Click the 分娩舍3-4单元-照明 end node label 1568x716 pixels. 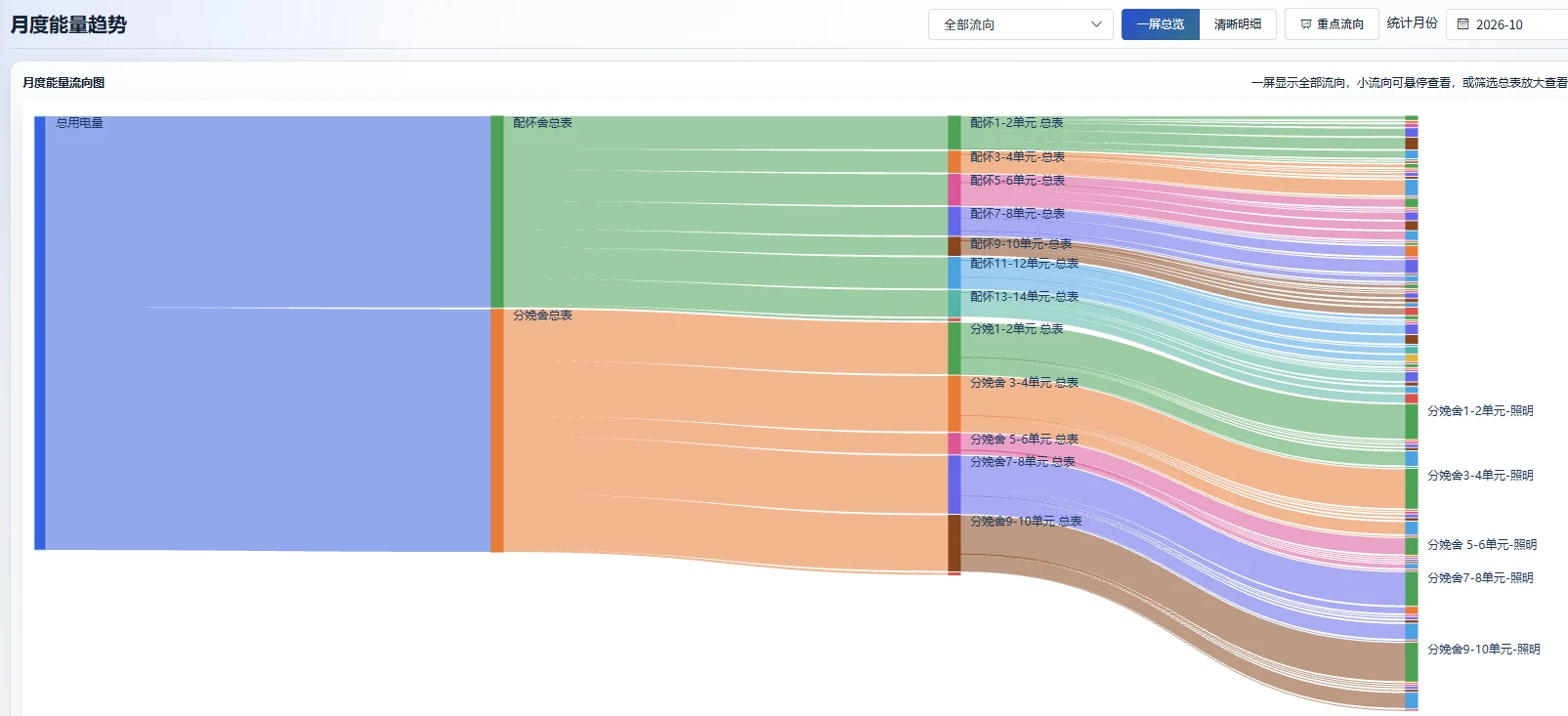pyautogui.click(x=1480, y=476)
